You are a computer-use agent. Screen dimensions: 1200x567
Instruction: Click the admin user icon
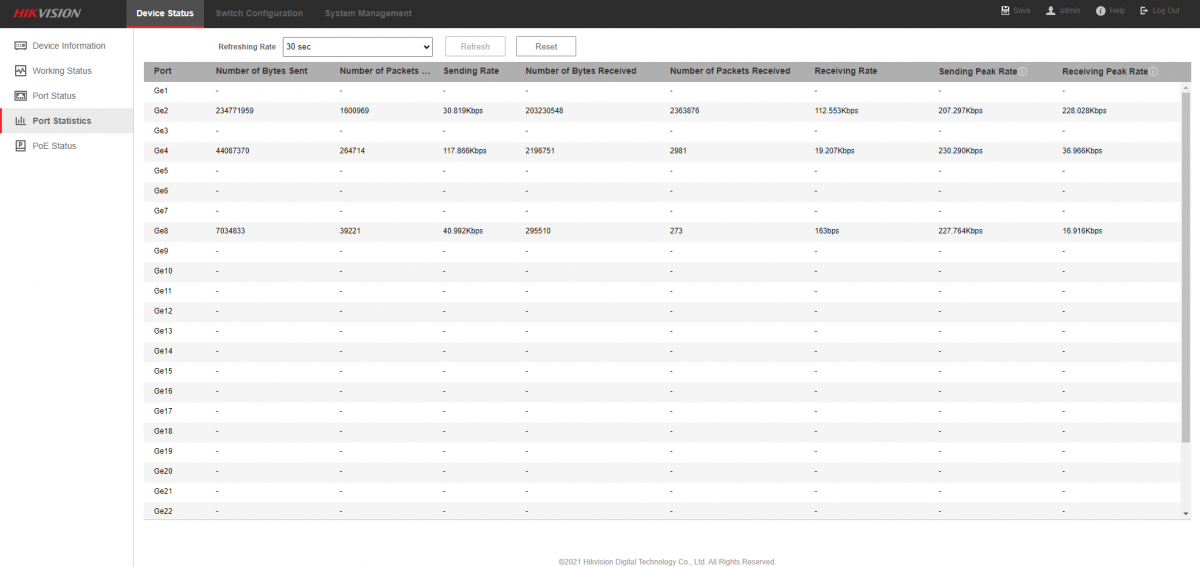(1051, 10)
